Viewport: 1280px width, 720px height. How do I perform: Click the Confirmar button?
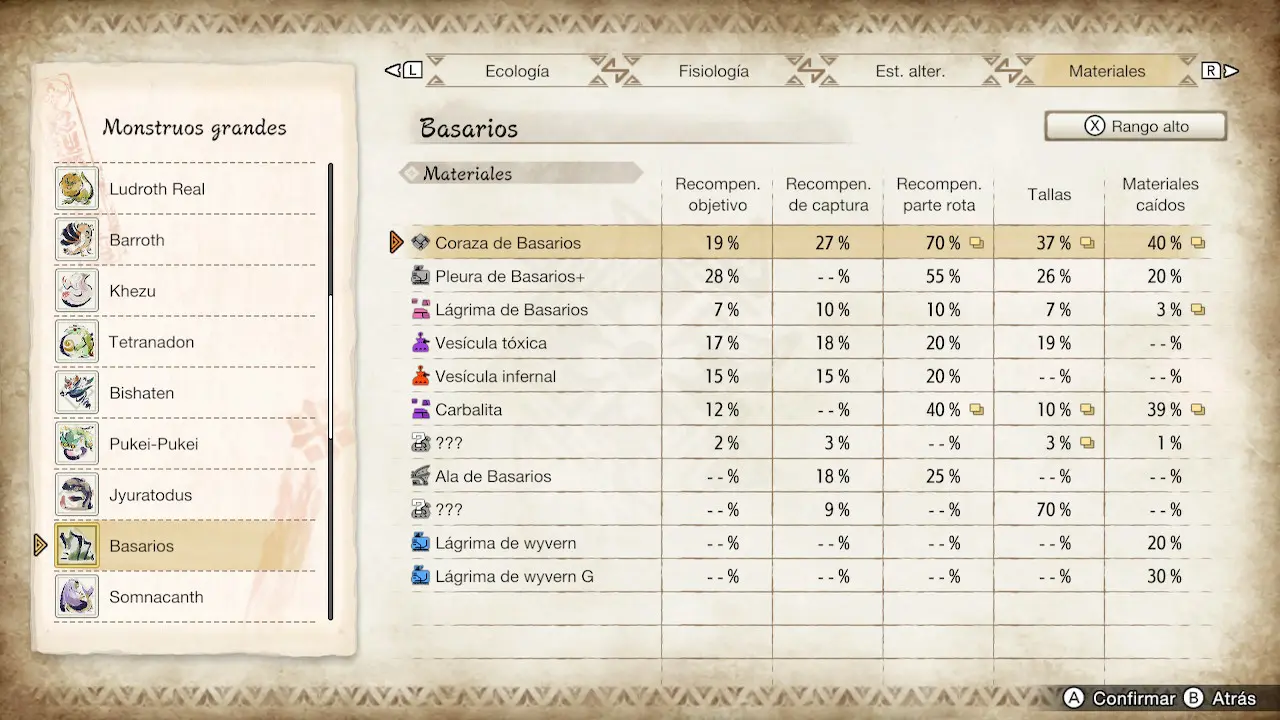[x=1119, y=698]
